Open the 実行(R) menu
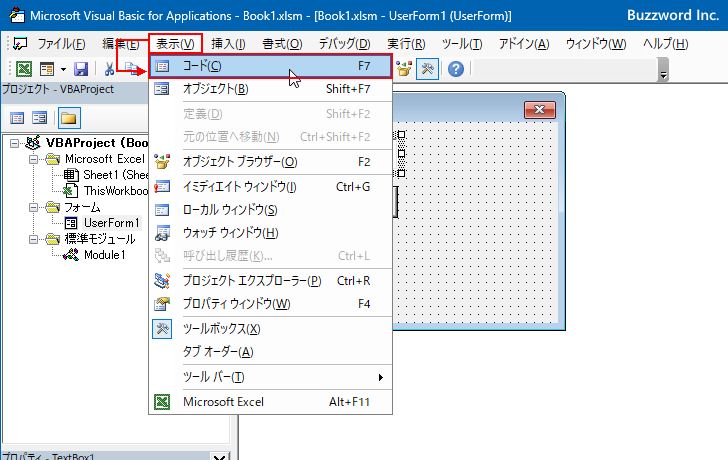The image size is (728, 460). [406, 44]
